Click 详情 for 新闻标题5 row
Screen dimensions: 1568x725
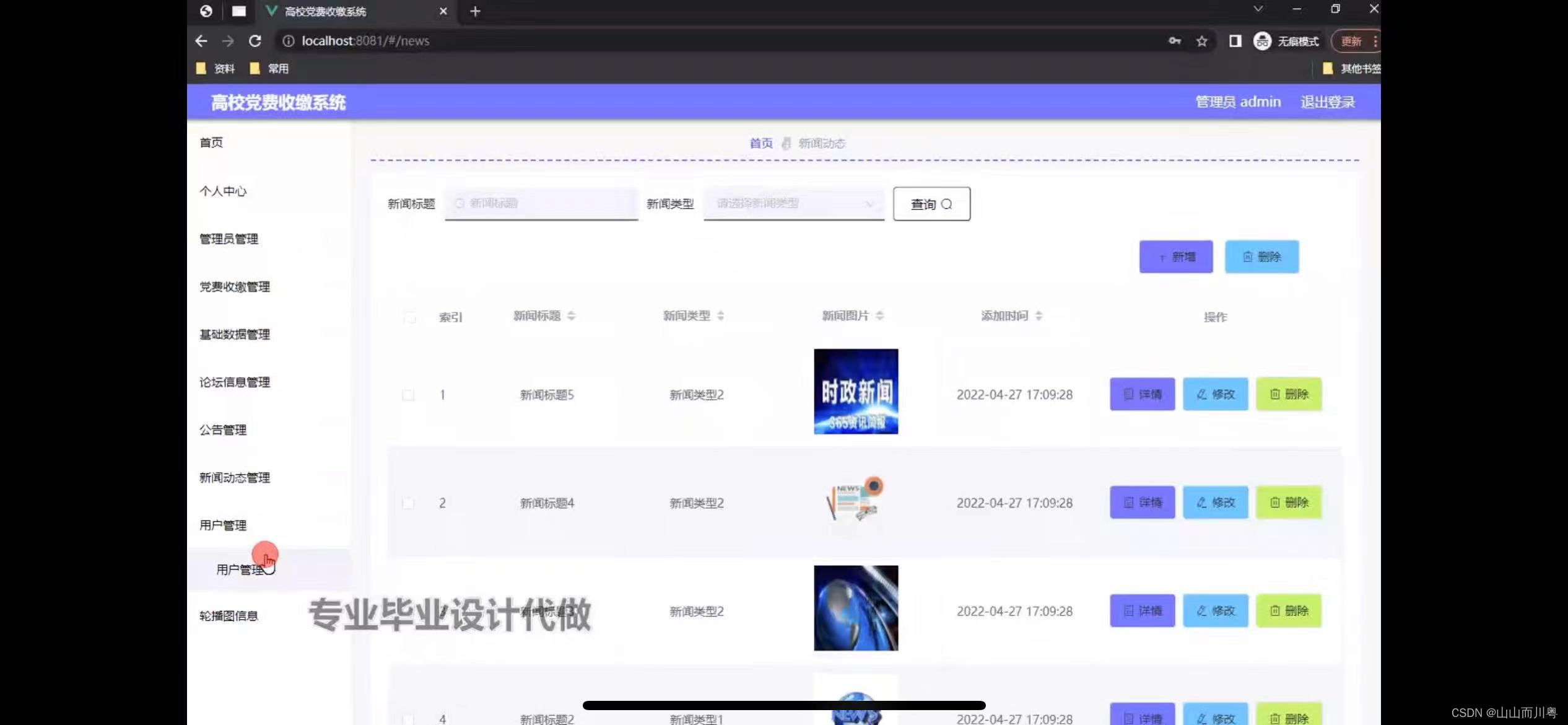pyautogui.click(x=1142, y=394)
